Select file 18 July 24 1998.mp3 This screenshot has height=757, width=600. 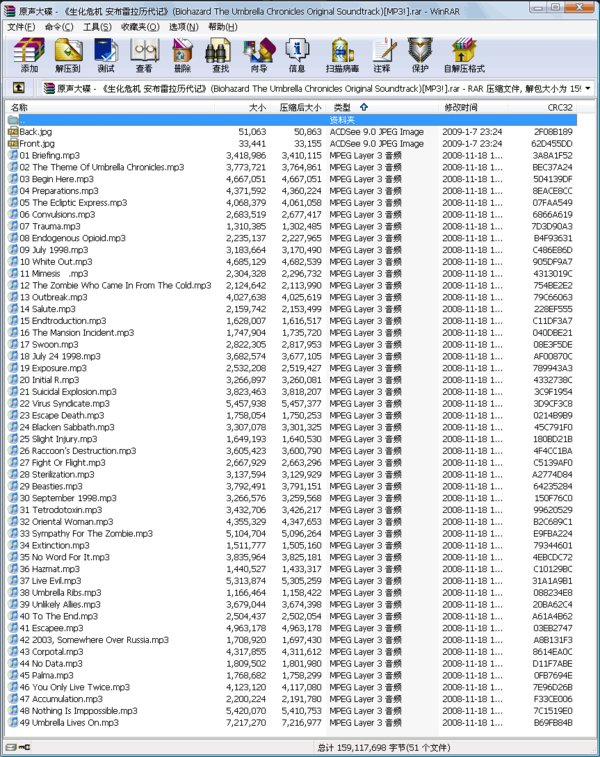[60, 356]
